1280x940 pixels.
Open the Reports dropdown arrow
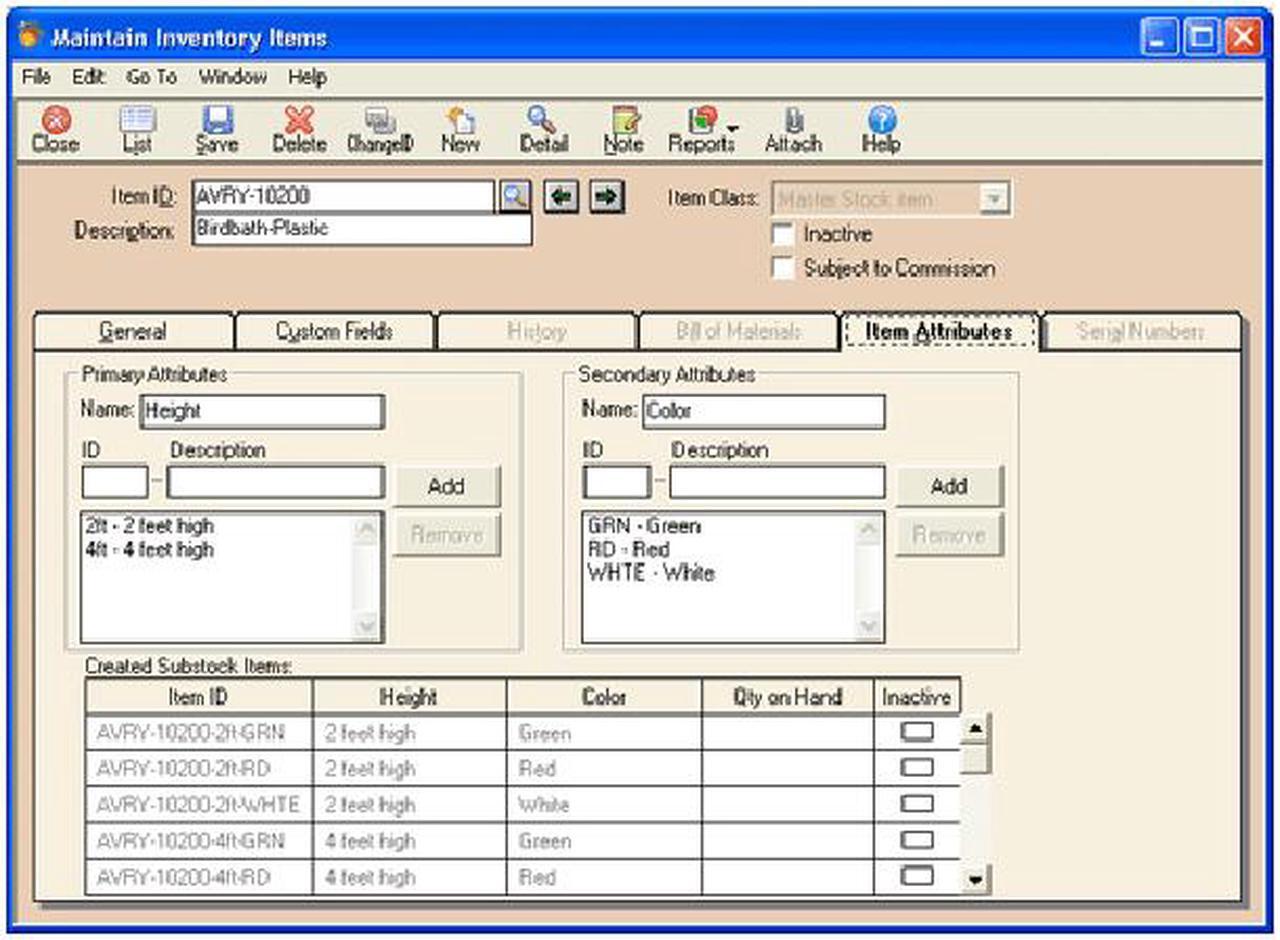tap(733, 128)
